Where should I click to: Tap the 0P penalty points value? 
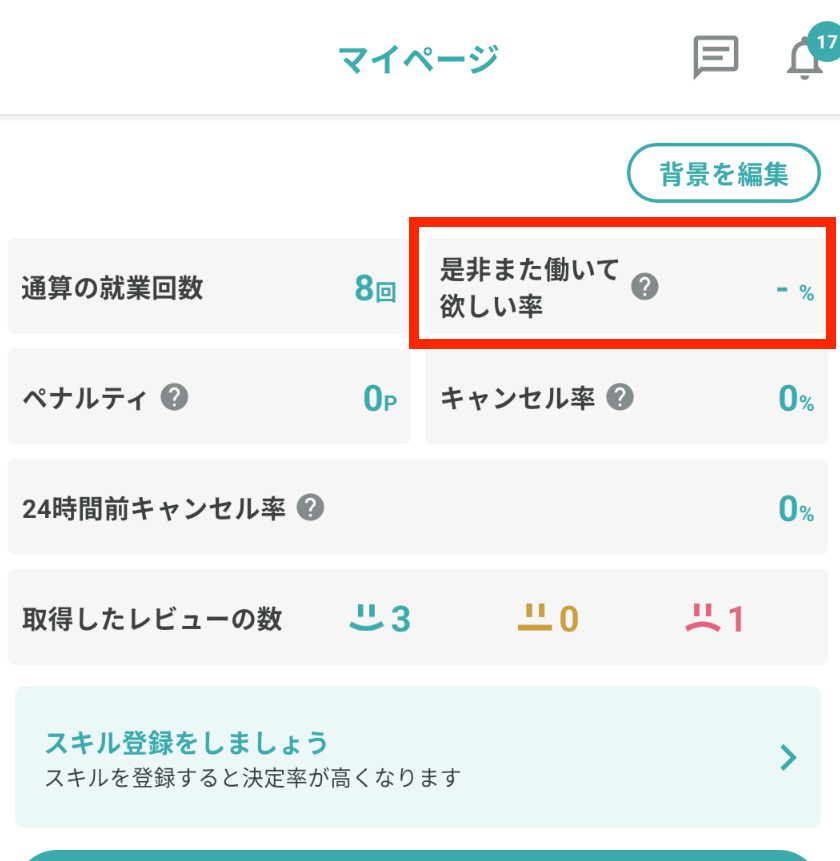point(380,399)
